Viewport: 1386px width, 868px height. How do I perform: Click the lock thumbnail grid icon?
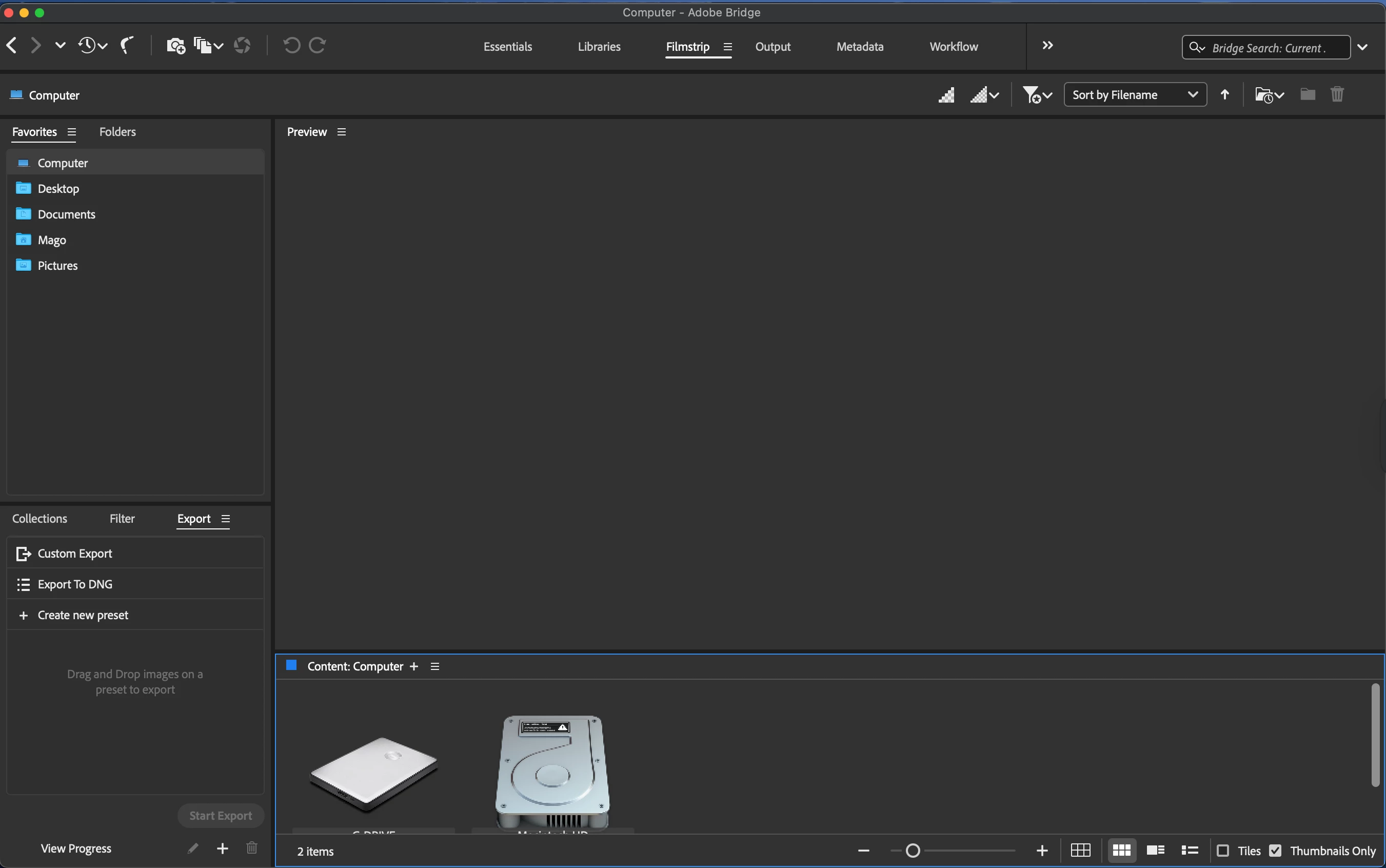[x=1080, y=850]
